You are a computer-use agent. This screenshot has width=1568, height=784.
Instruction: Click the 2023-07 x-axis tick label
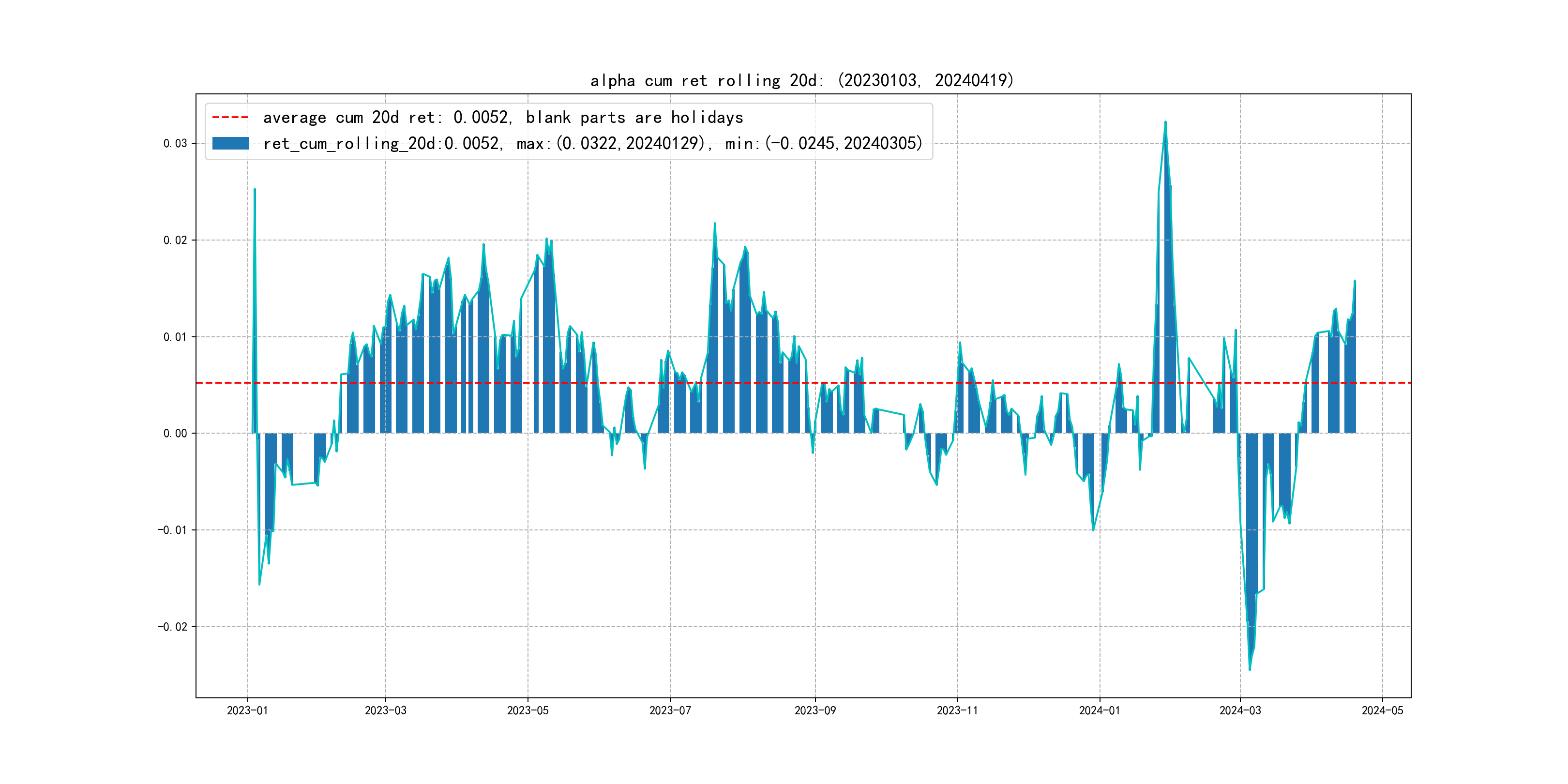(x=670, y=710)
